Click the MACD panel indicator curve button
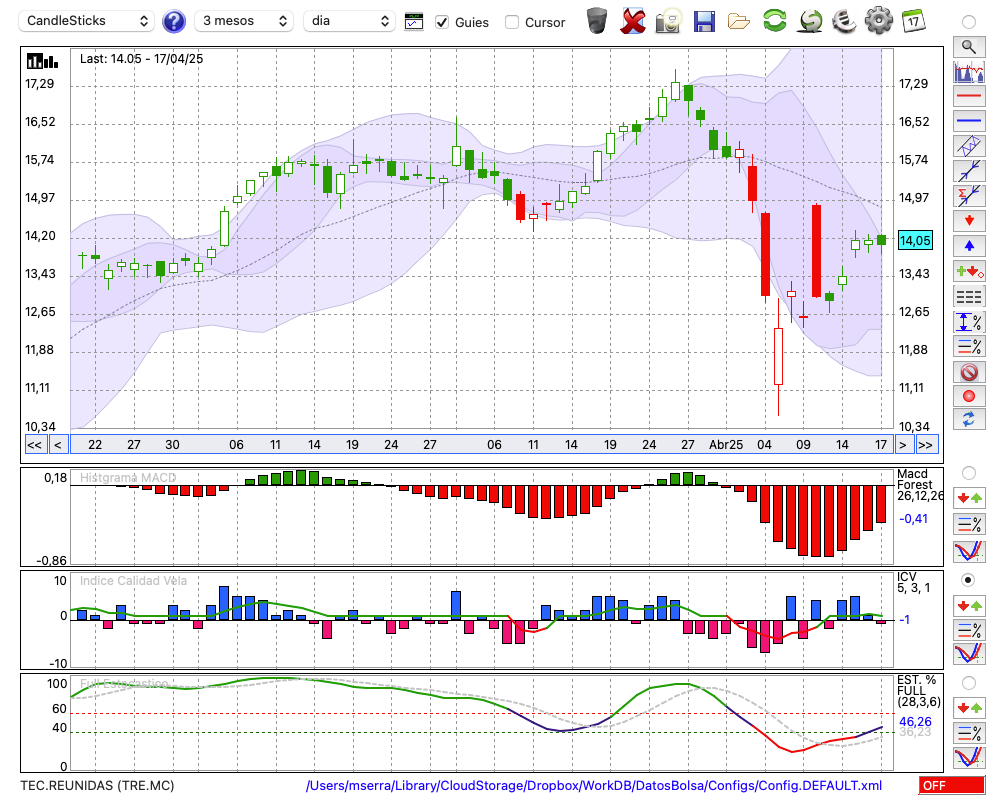The image size is (1000, 800). 969,551
